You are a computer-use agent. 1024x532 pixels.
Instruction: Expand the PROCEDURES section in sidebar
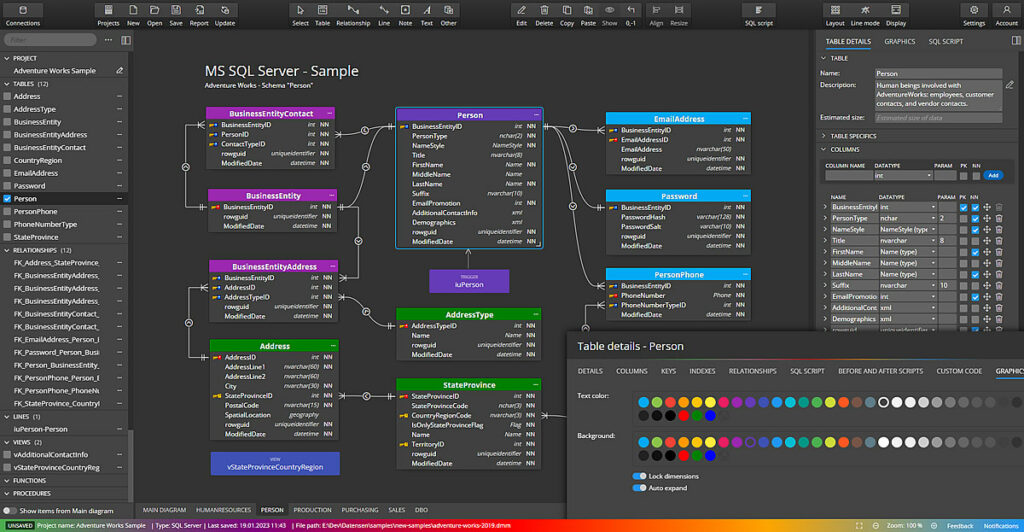[7, 493]
